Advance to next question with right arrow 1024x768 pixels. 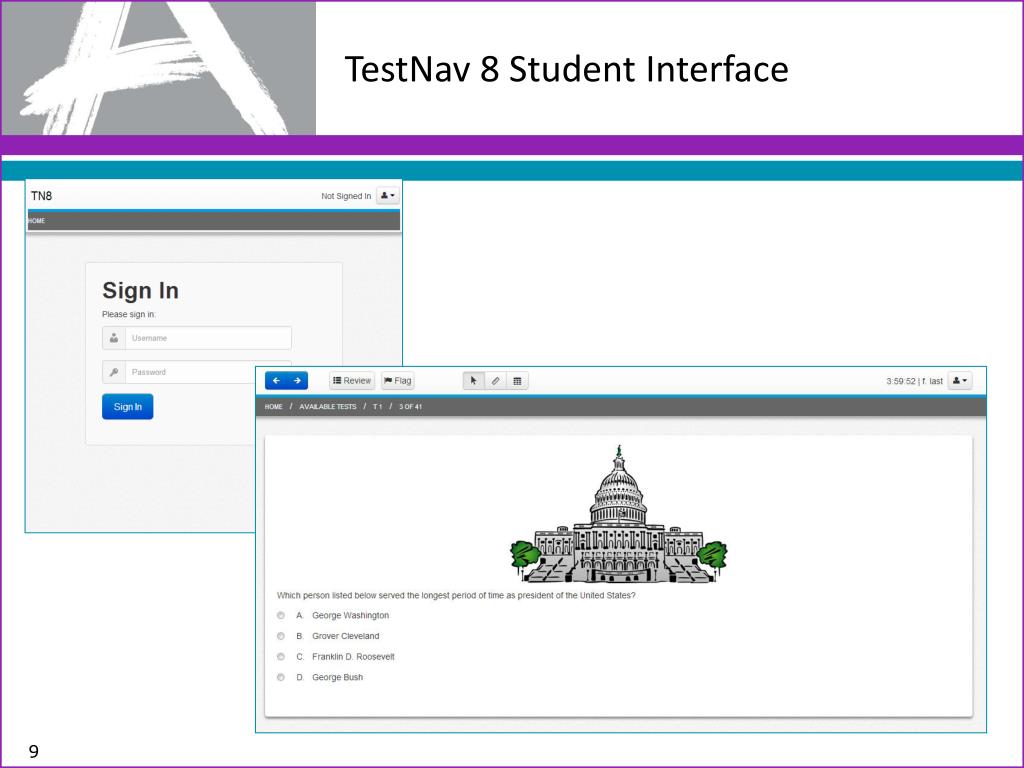(x=297, y=381)
